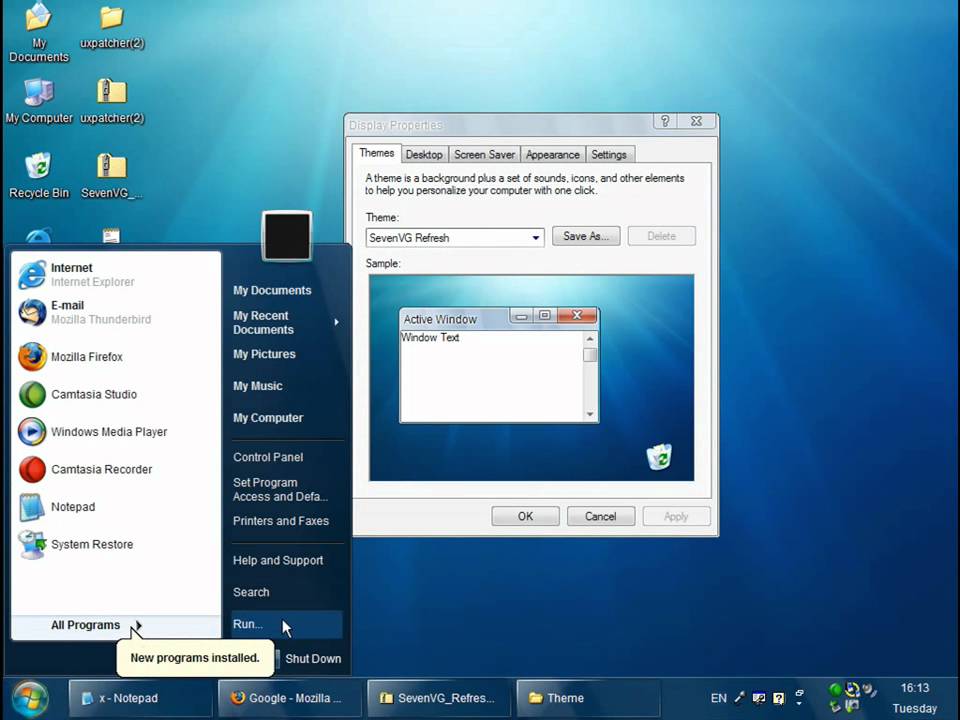Open My Computer in Start menu right pane

coord(268,418)
